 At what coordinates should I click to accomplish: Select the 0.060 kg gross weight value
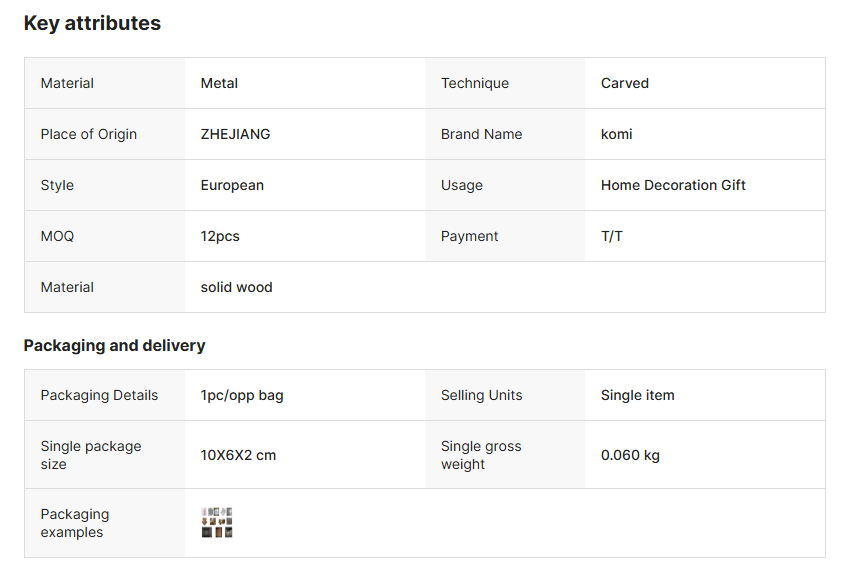pos(630,455)
